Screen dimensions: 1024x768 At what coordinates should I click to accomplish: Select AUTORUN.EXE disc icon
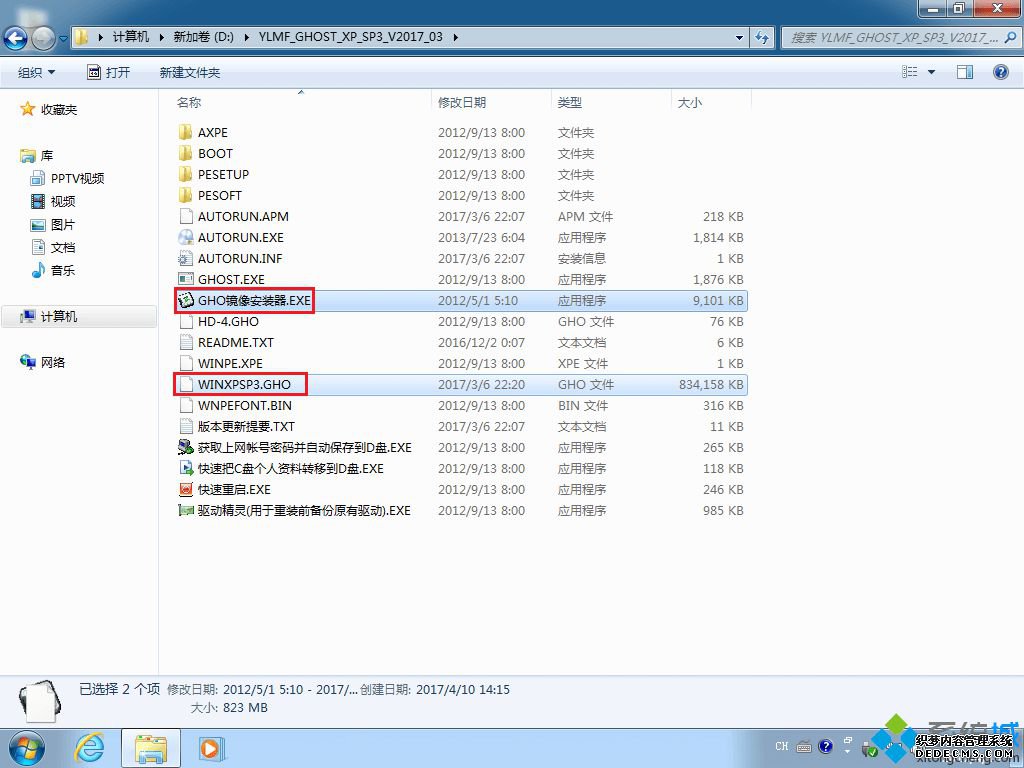click(x=185, y=237)
